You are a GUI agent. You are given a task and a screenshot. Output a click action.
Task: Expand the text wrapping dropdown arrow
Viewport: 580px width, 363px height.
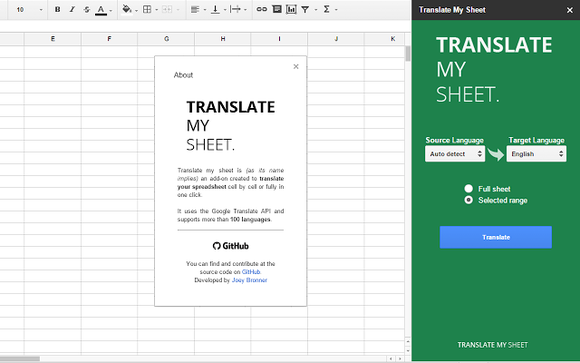(245, 10)
